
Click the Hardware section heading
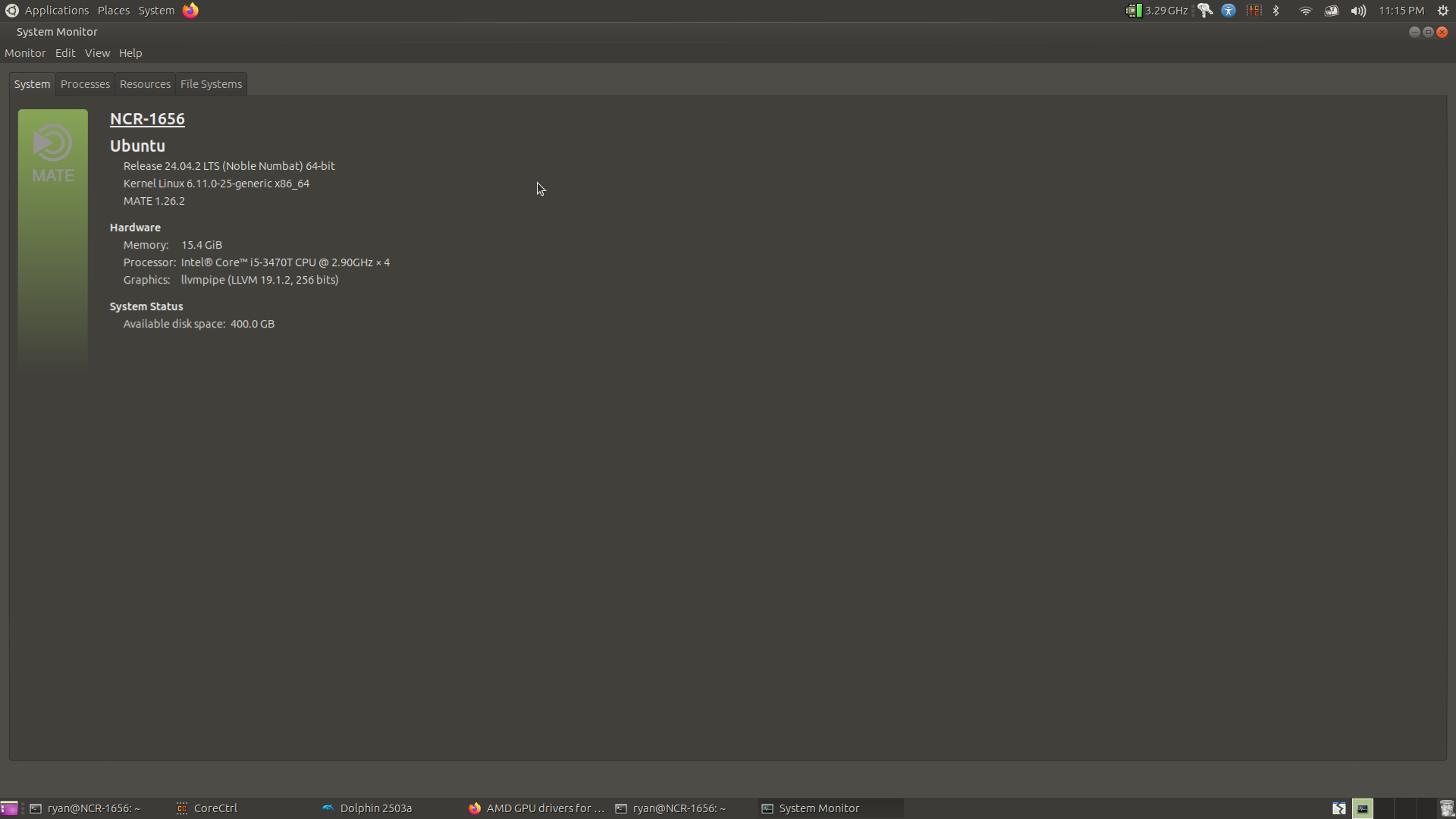point(135,227)
